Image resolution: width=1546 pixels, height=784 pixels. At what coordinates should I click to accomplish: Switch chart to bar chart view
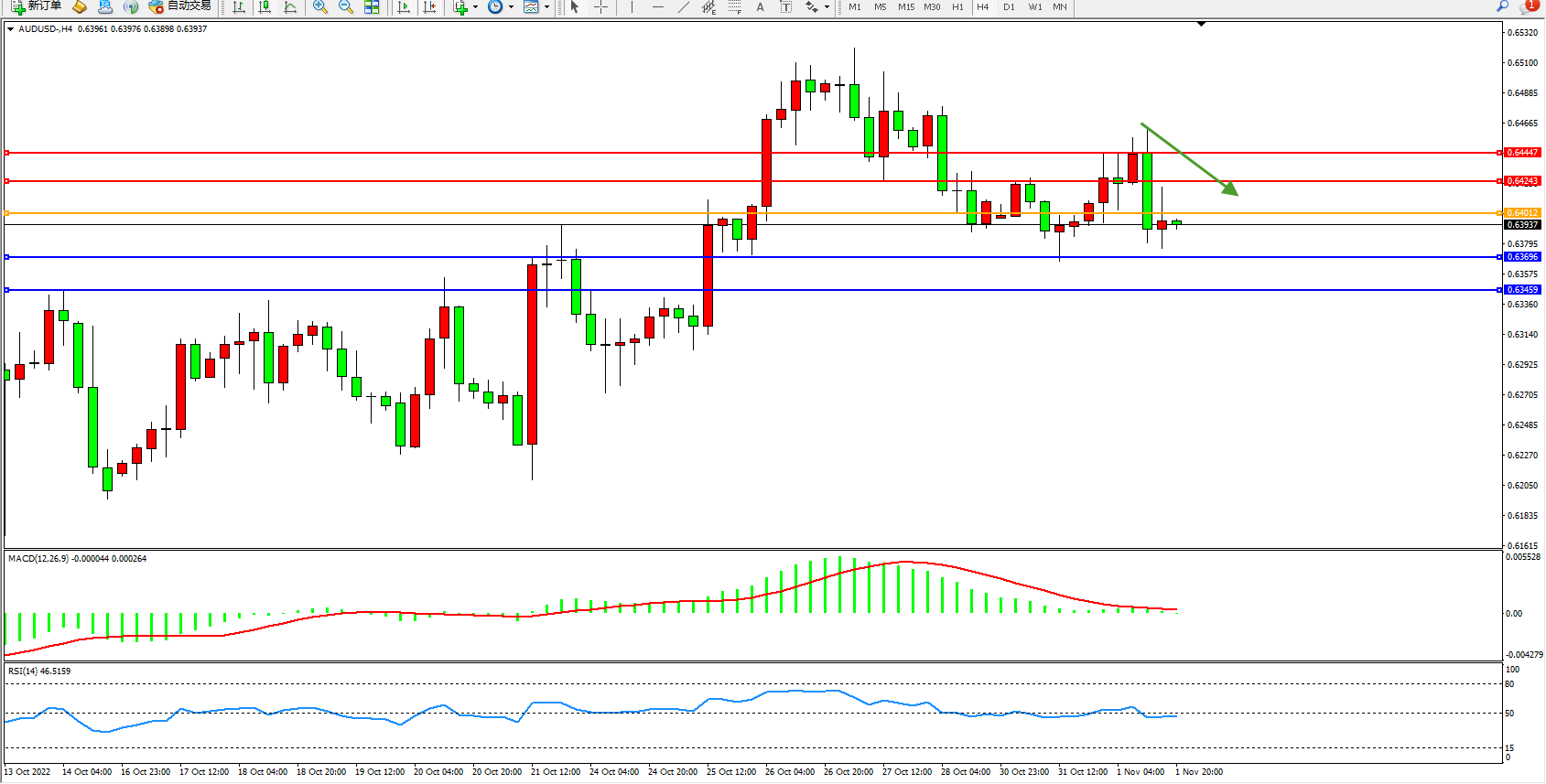pos(239,7)
